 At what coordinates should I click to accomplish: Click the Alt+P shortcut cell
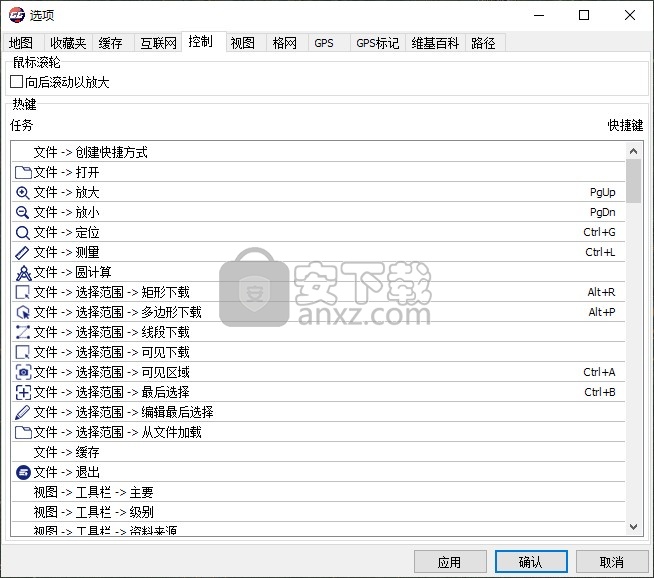coord(601,312)
